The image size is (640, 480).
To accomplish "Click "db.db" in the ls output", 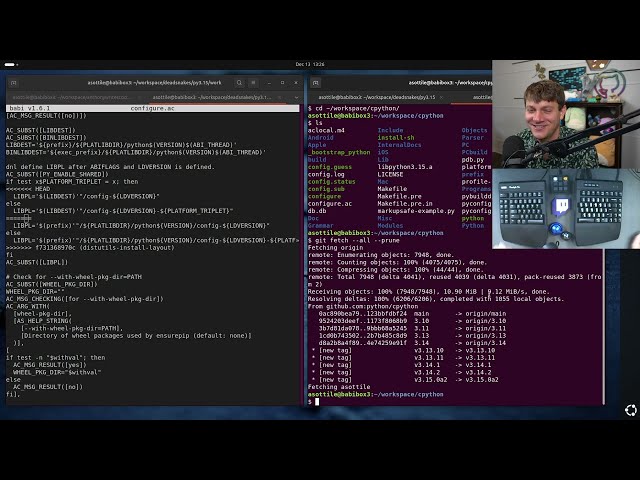I will [317, 211].
